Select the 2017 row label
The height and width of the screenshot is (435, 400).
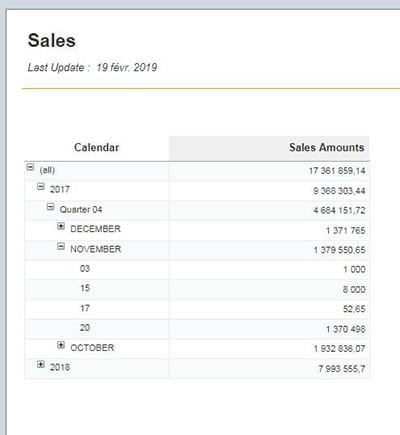(60, 189)
